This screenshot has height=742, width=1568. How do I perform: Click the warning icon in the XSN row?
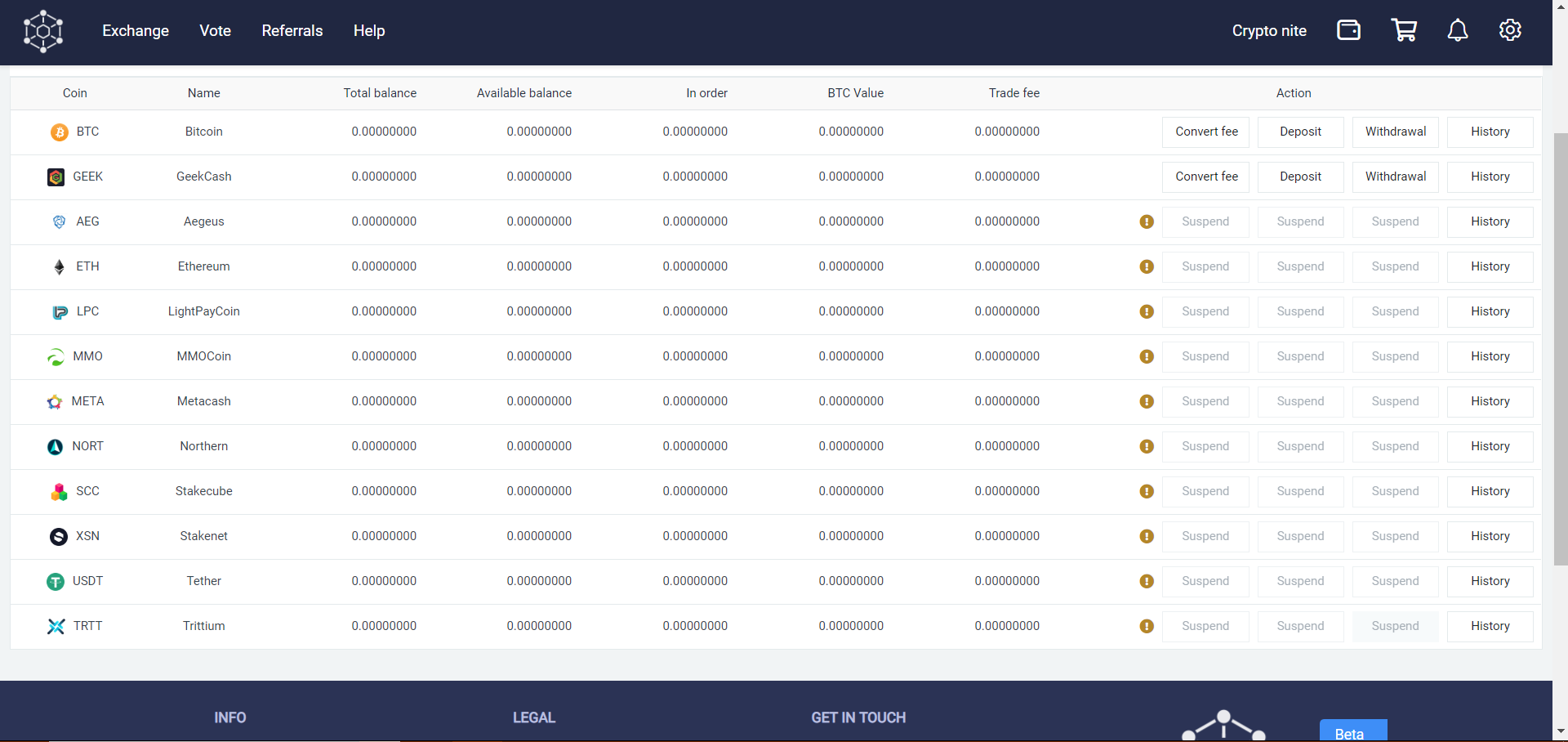(1147, 537)
